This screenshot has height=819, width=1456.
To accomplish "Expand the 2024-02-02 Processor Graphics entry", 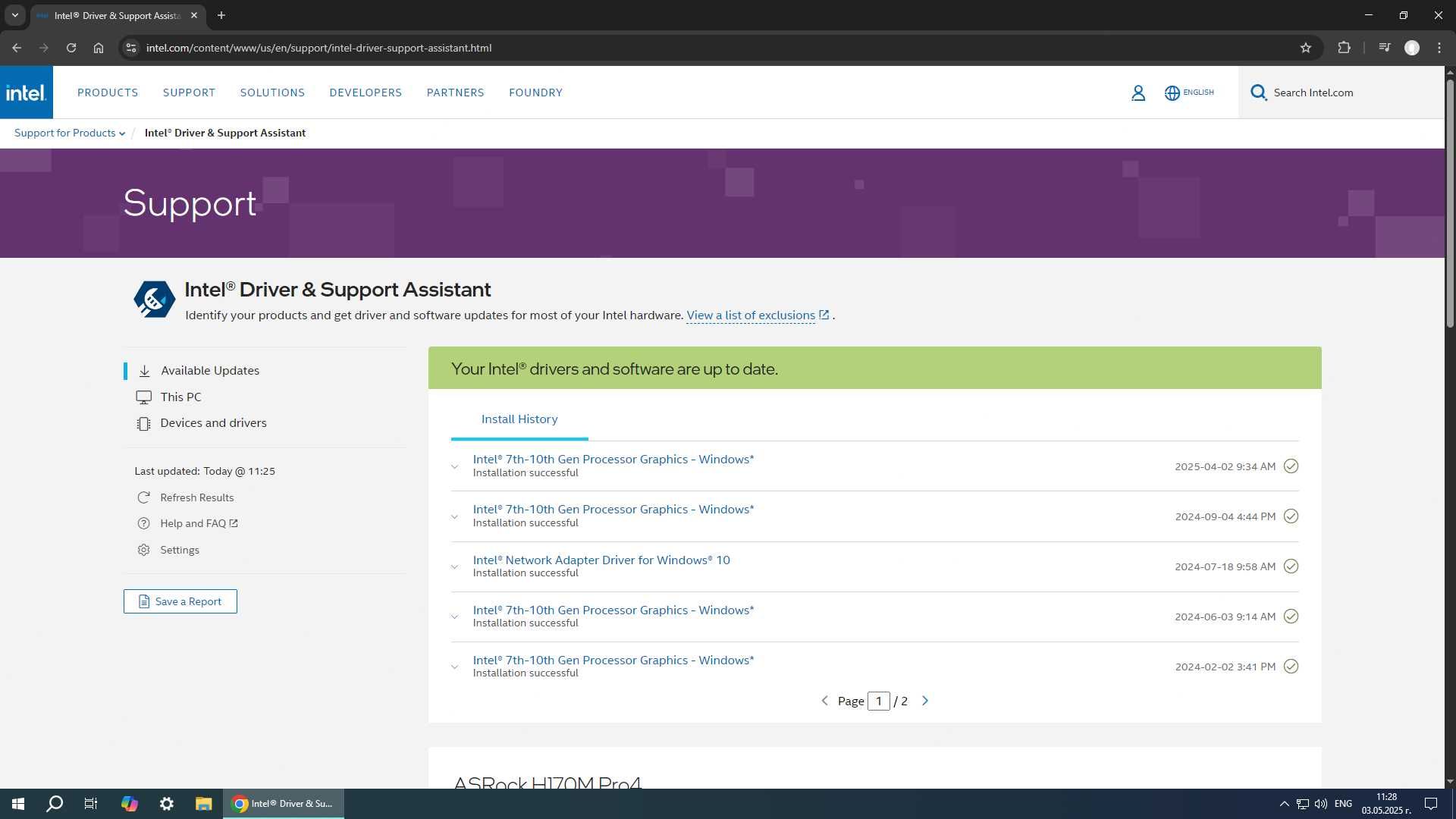I will pyautogui.click(x=454, y=667).
